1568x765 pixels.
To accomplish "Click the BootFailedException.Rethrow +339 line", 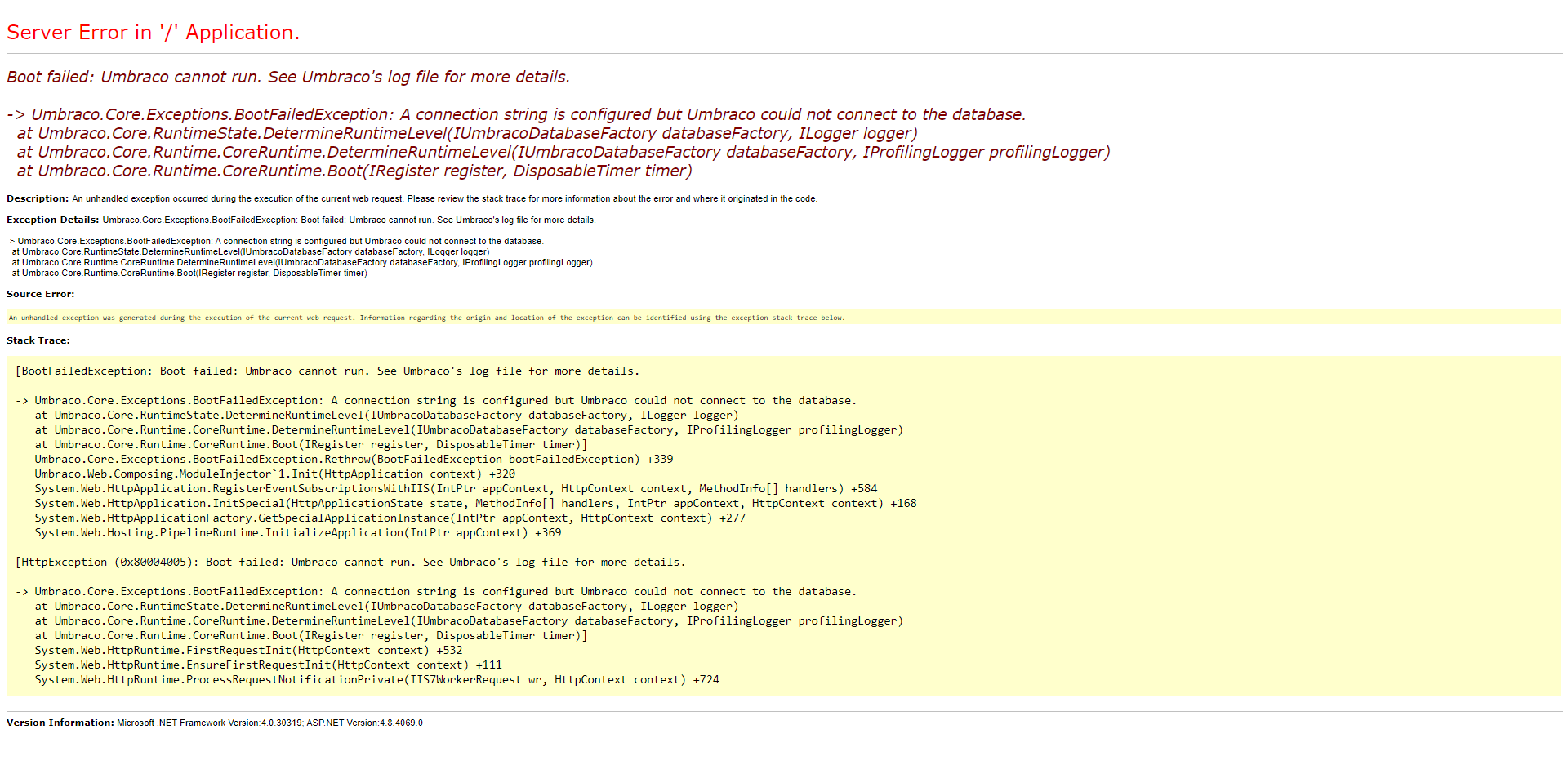I will pyautogui.click(x=354, y=459).
